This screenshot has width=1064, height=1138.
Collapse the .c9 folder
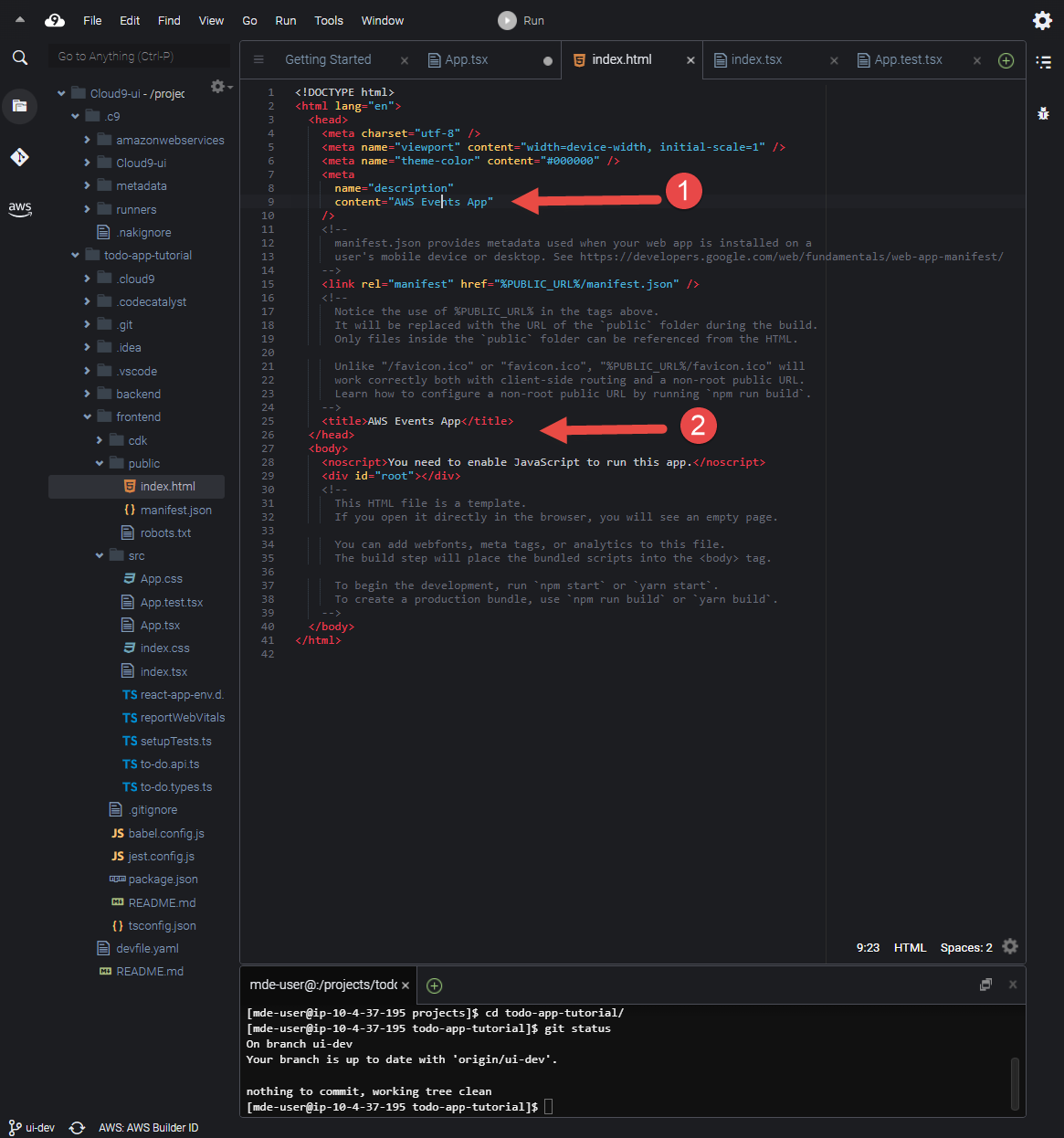tap(75, 116)
